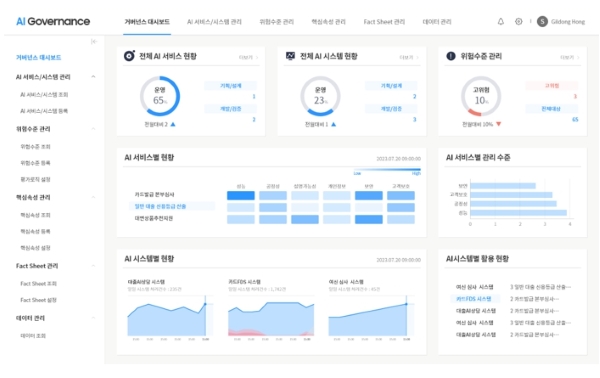This screenshot has width=600, height=378.
Task: Open Fact Sheet 조회 in the sidebar
Action: click(38, 284)
